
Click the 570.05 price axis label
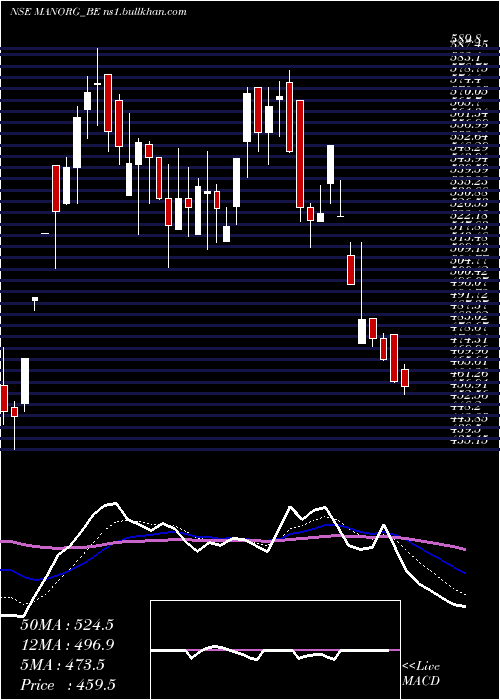coord(468,91)
